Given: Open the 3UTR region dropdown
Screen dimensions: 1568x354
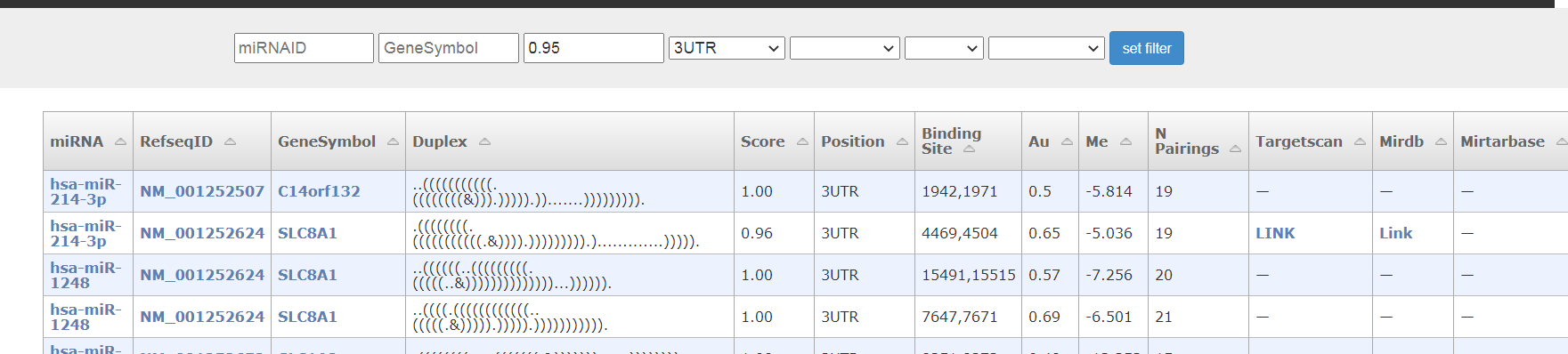Looking at the screenshot, I should tap(727, 48).
